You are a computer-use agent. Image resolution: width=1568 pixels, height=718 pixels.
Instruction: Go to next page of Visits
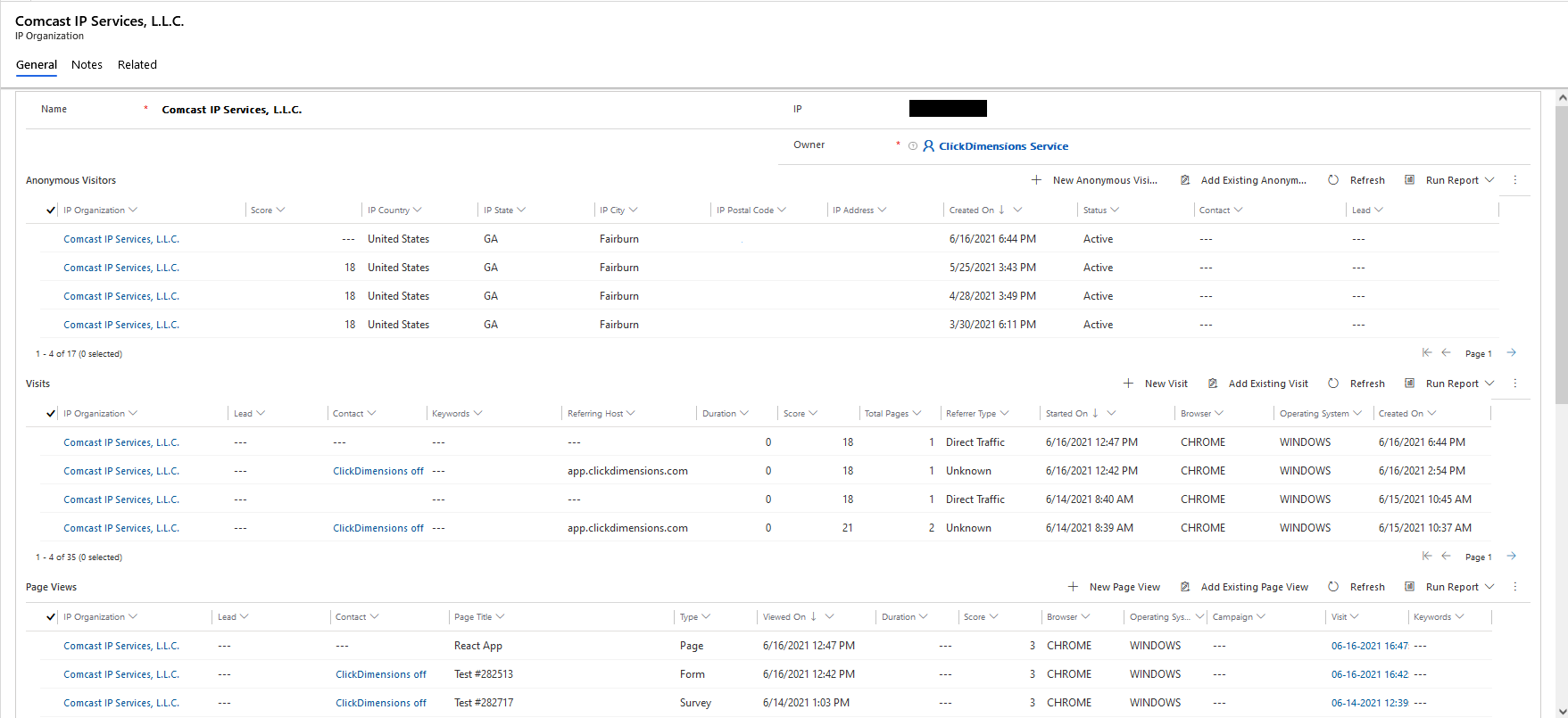[1512, 557]
